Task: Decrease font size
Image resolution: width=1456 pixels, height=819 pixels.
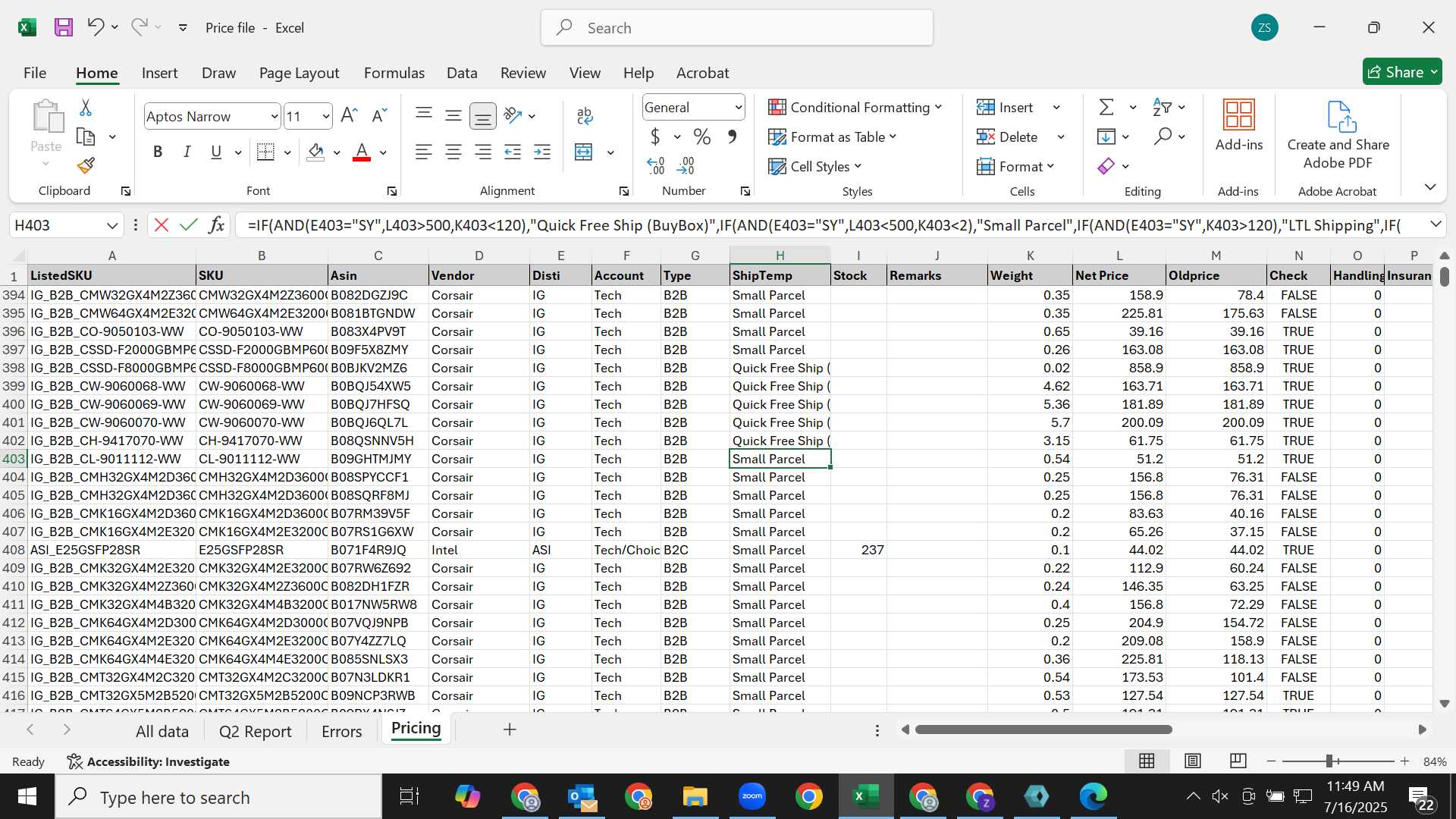Action: (x=379, y=116)
